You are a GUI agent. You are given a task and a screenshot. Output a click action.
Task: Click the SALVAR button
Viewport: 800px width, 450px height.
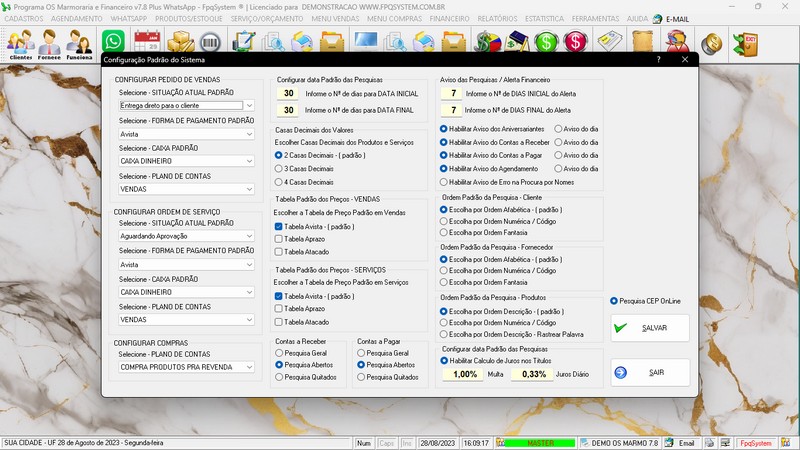click(650, 328)
